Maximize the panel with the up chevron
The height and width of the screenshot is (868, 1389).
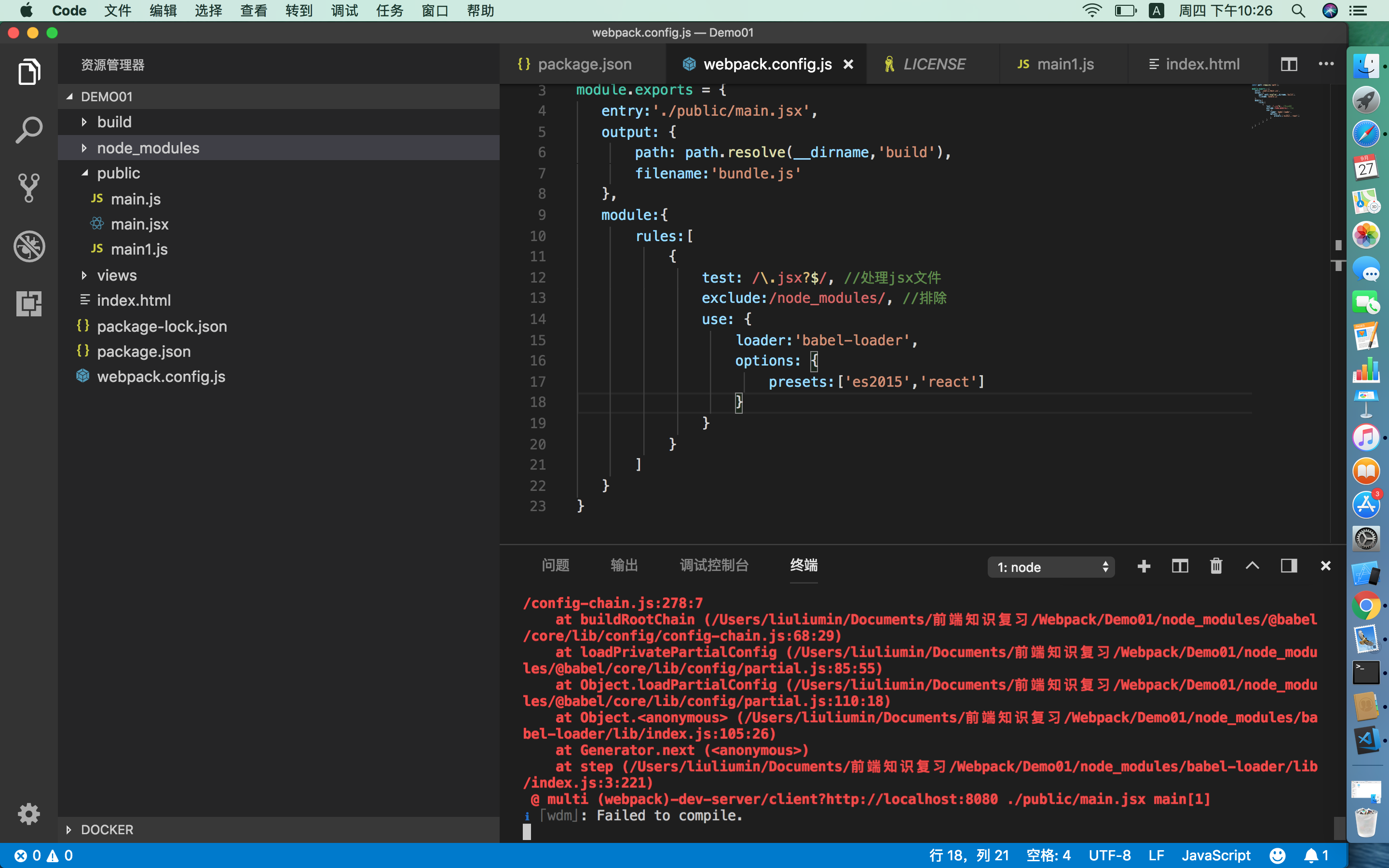(1252, 566)
